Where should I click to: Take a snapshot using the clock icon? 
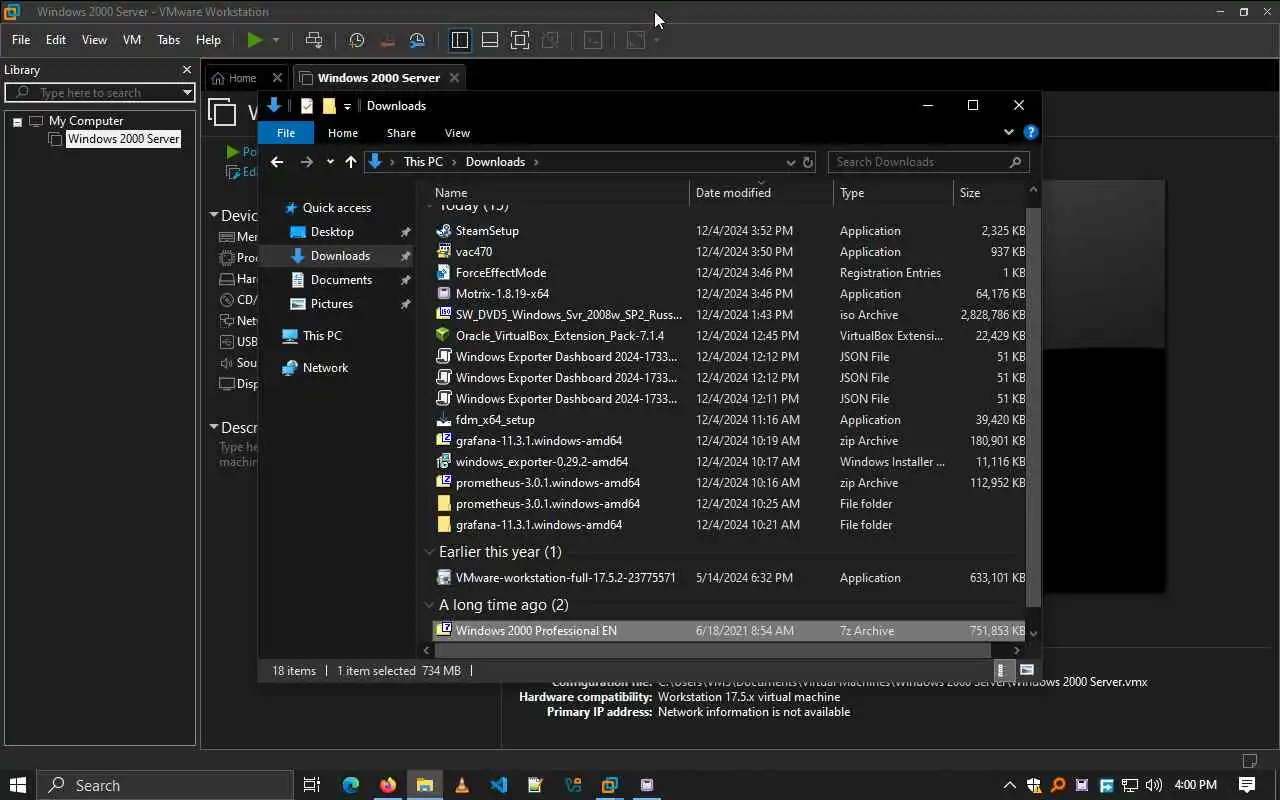coord(357,40)
